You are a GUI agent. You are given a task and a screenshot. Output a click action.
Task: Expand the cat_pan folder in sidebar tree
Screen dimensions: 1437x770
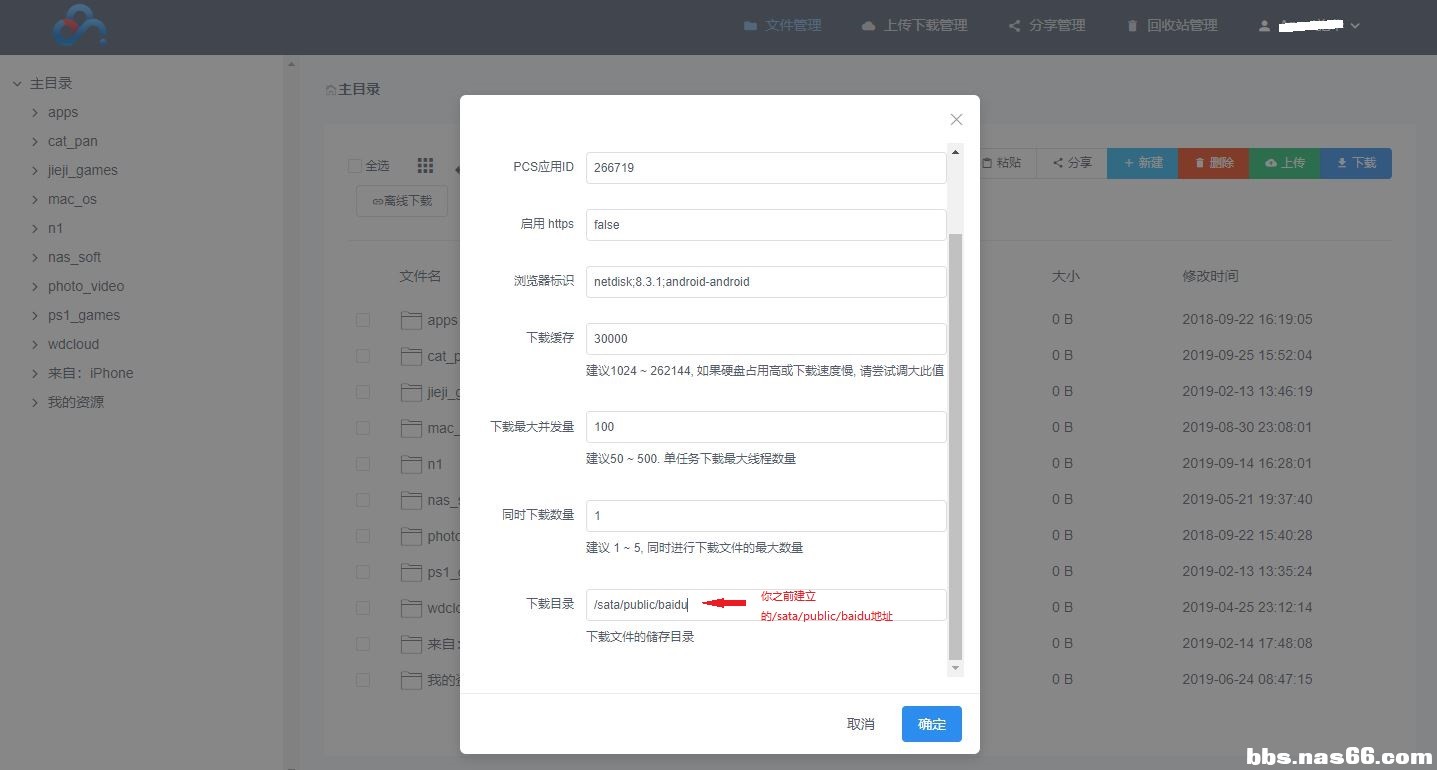[35, 142]
